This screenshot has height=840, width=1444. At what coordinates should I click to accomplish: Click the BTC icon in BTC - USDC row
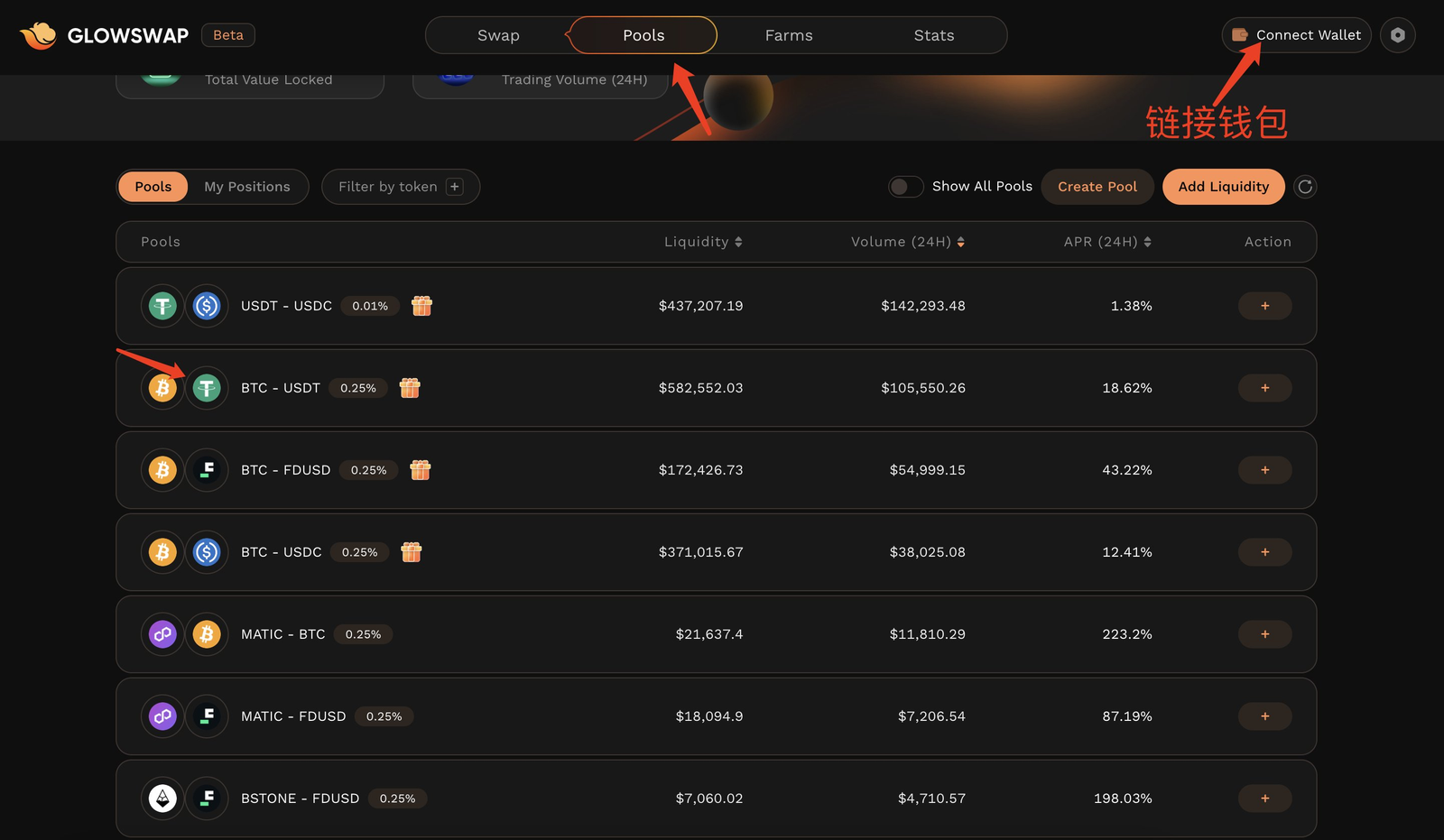[x=162, y=552]
